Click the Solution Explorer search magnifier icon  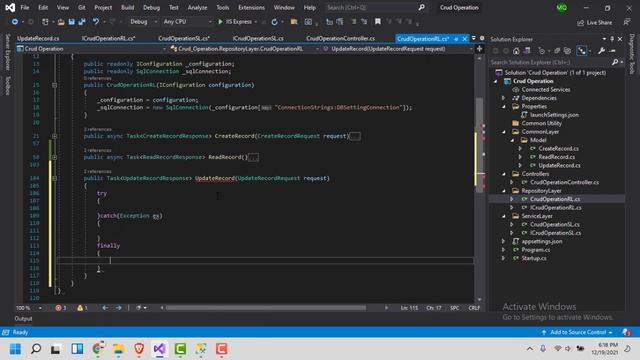(615, 62)
